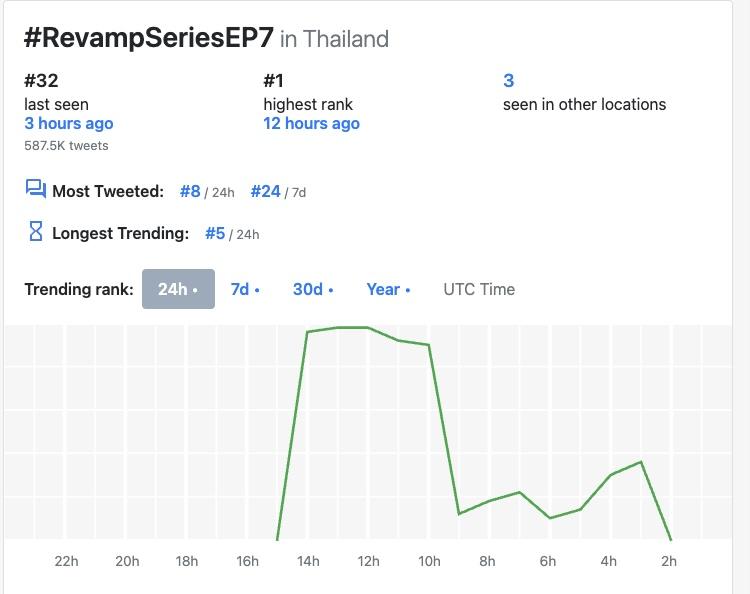
Task: Open the #24 Most Tweeted 7d rank
Action: pos(265,191)
